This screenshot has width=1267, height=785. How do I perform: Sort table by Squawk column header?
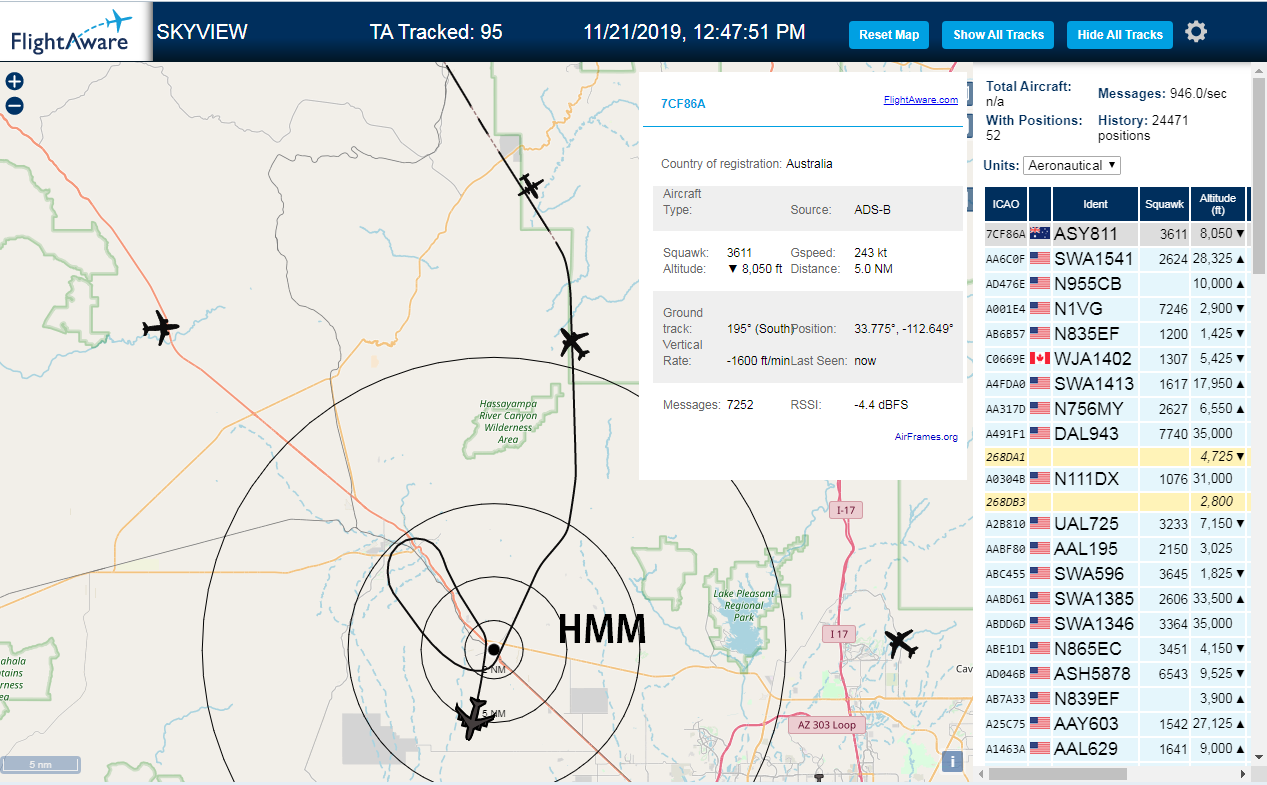click(1165, 204)
